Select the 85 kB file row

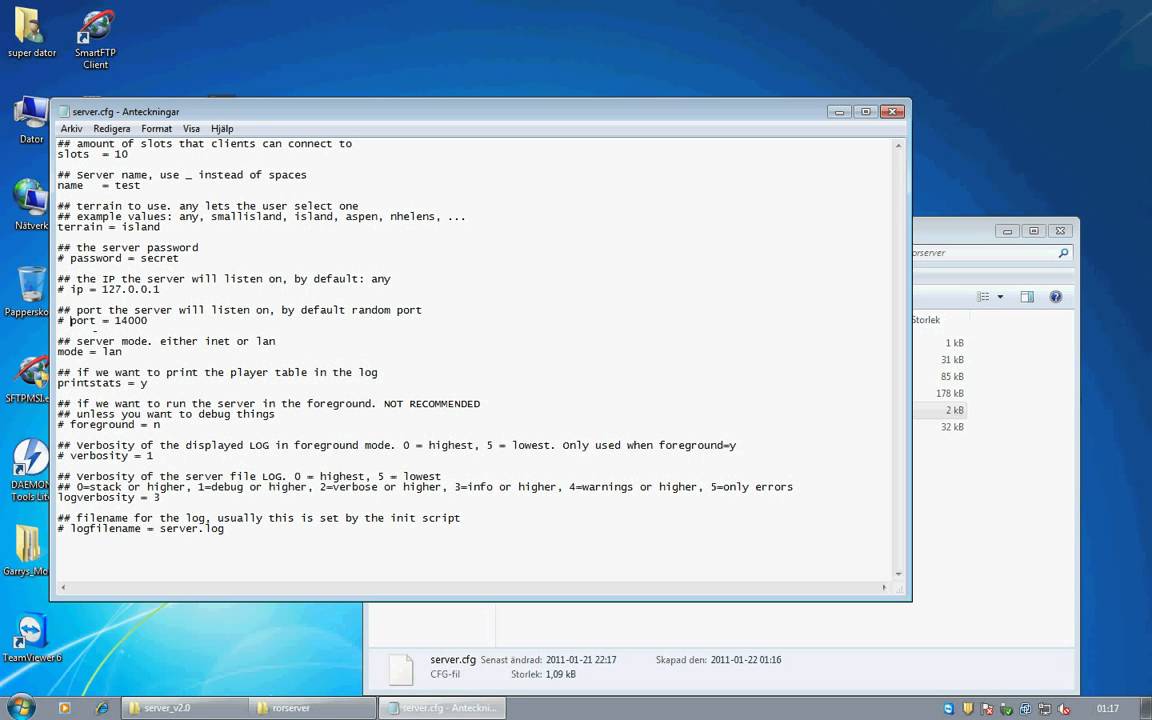pos(942,377)
